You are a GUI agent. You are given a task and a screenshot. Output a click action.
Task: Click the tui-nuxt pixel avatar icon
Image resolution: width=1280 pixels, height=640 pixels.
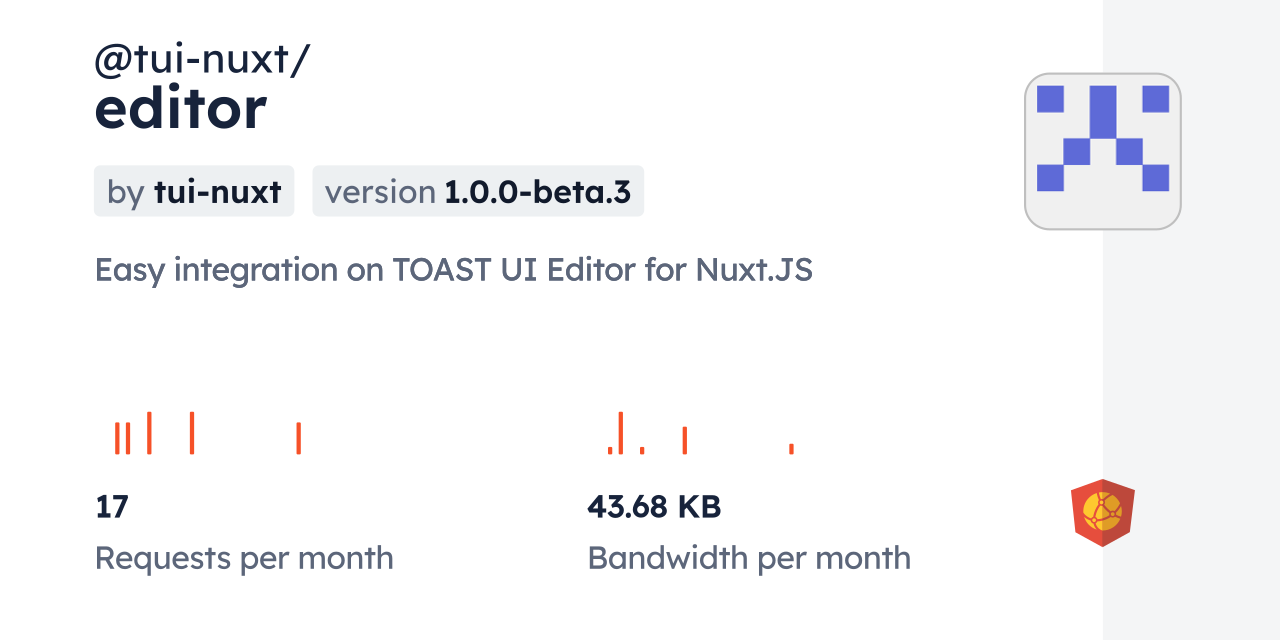1102,151
